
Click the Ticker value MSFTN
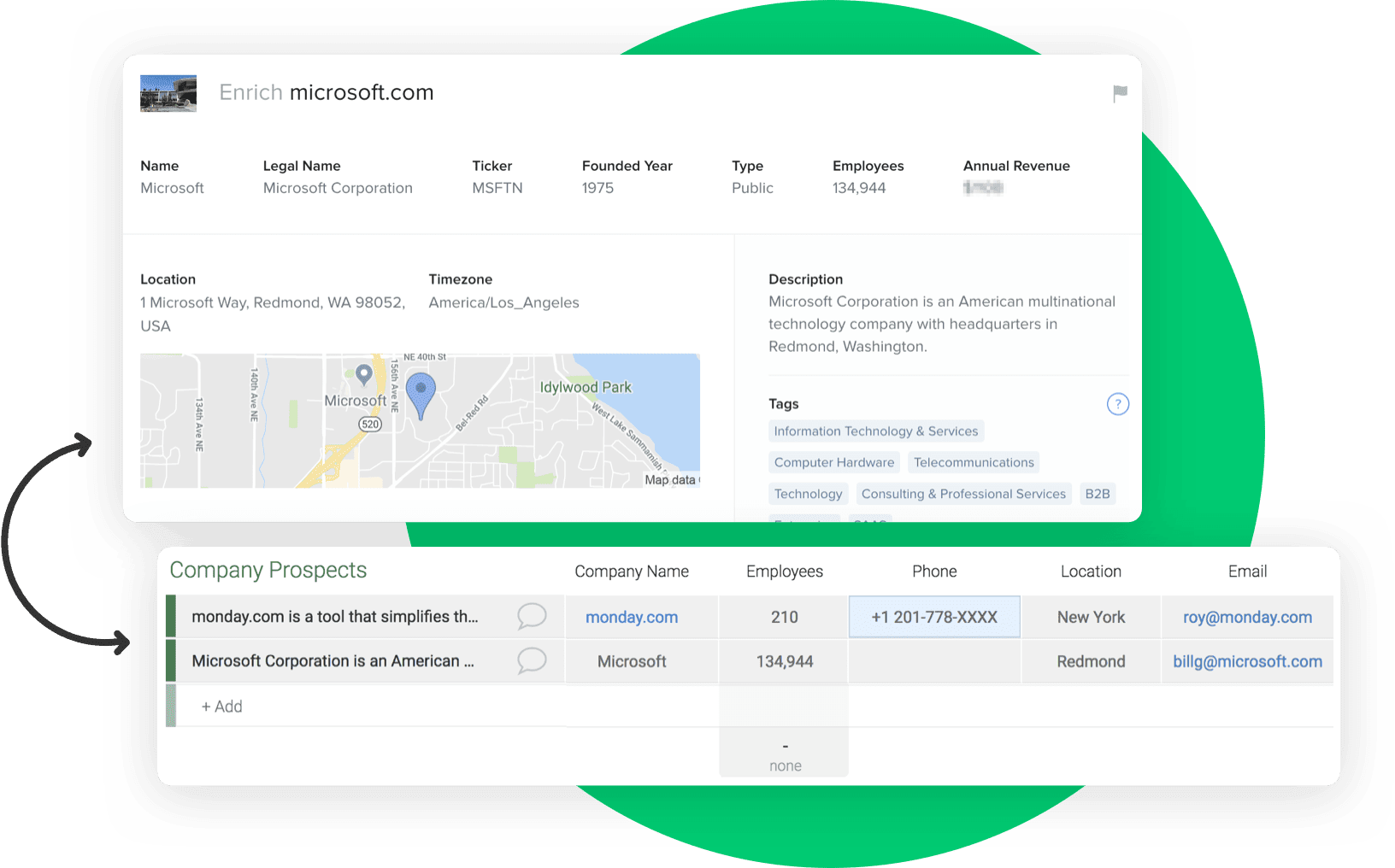tap(497, 188)
